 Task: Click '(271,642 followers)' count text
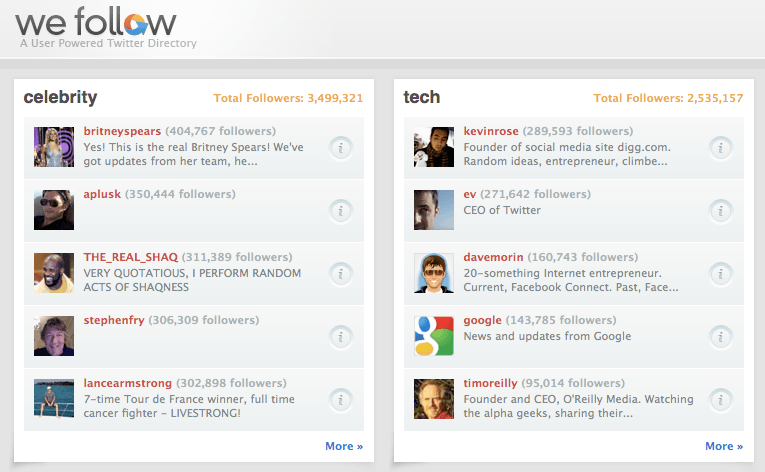[x=536, y=194]
